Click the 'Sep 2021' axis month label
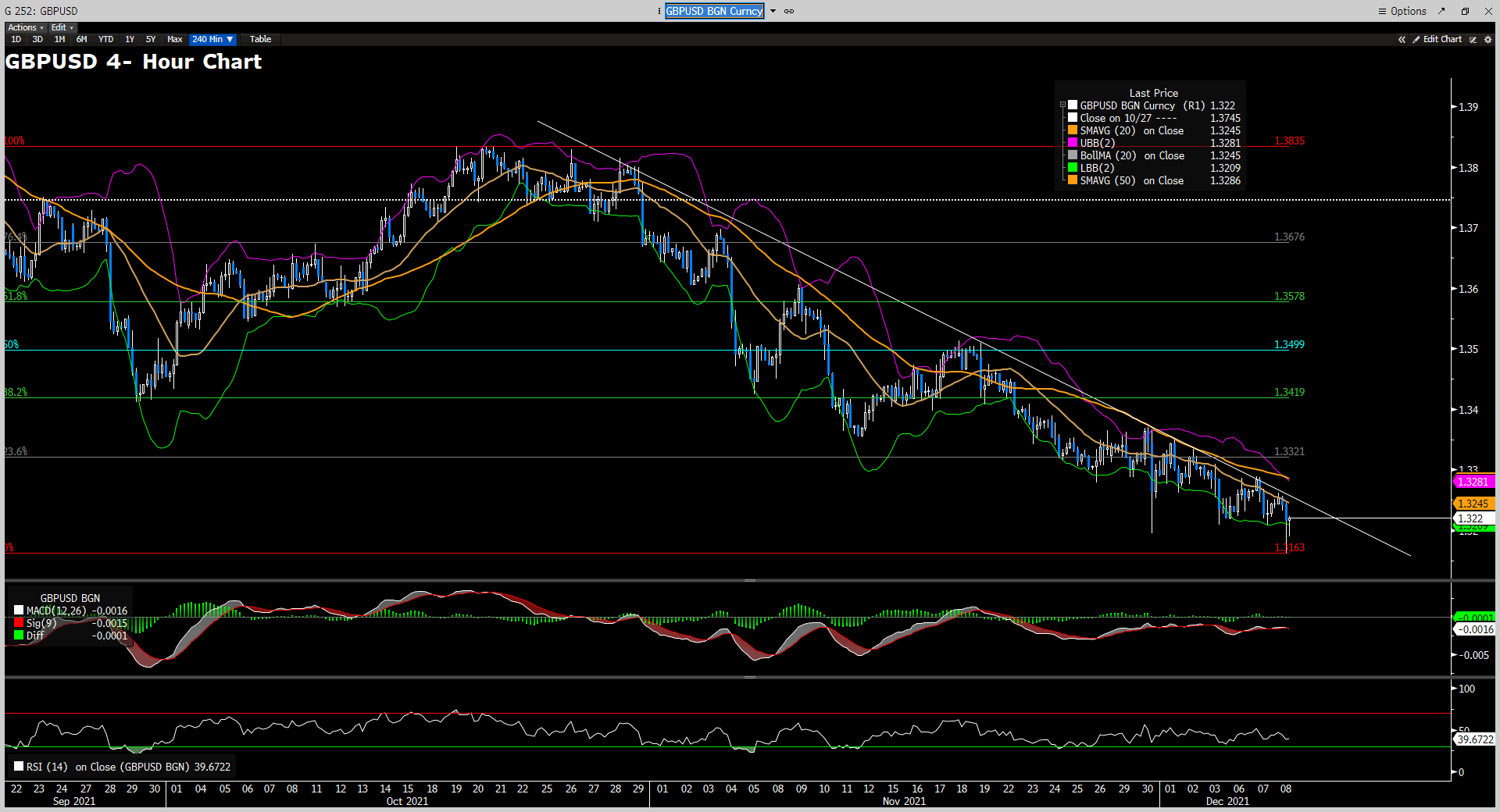Screen dimensions: 1500x812 (x=74, y=801)
